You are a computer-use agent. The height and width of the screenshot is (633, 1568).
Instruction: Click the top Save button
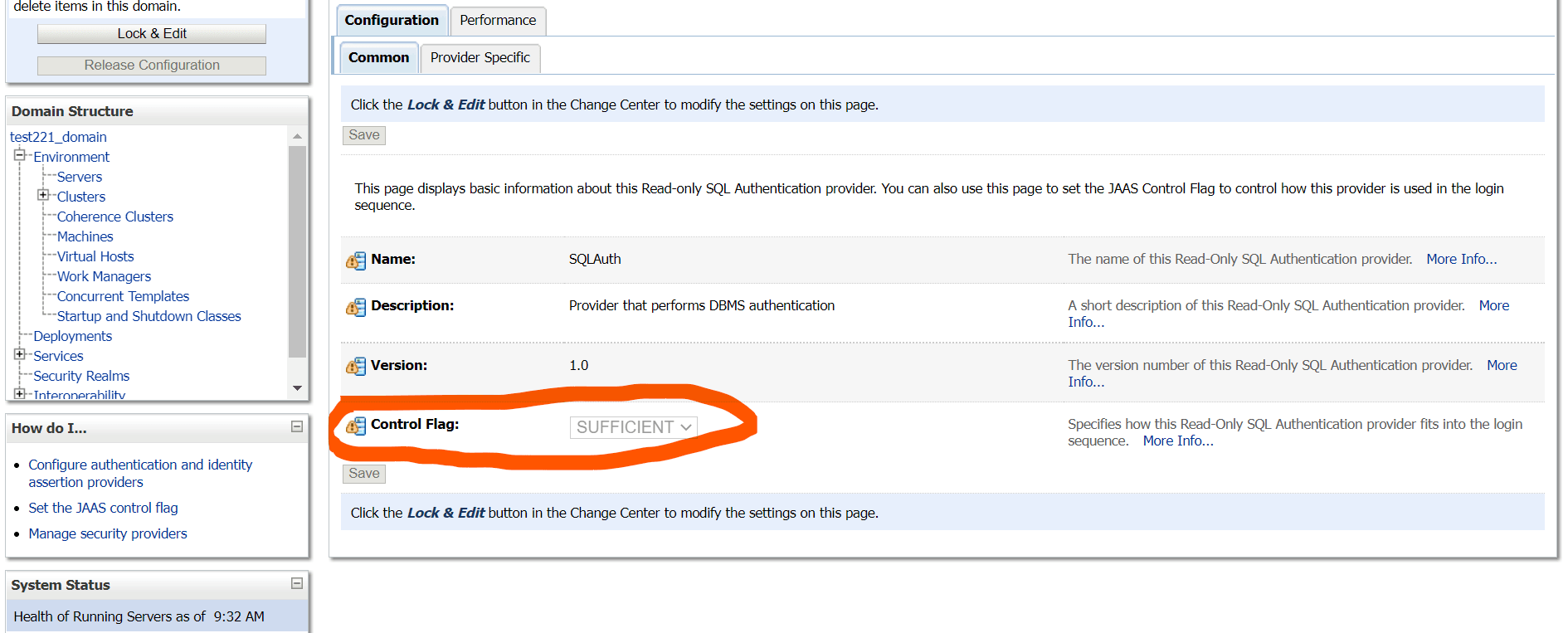pyautogui.click(x=364, y=135)
